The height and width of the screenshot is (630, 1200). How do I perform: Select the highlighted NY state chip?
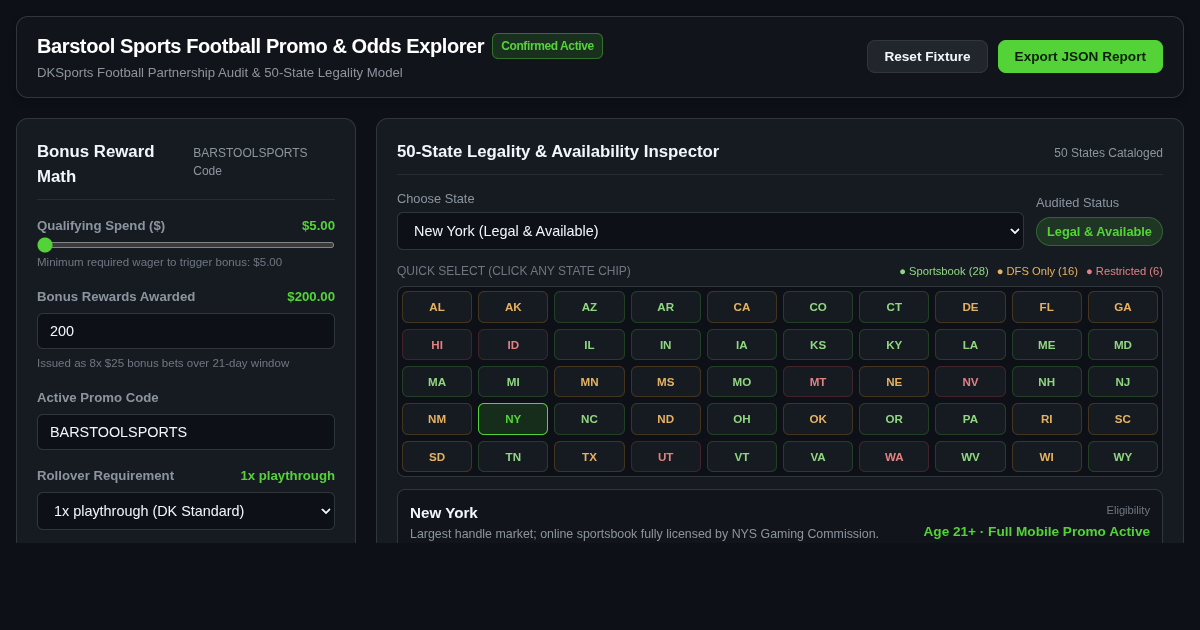point(513,419)
